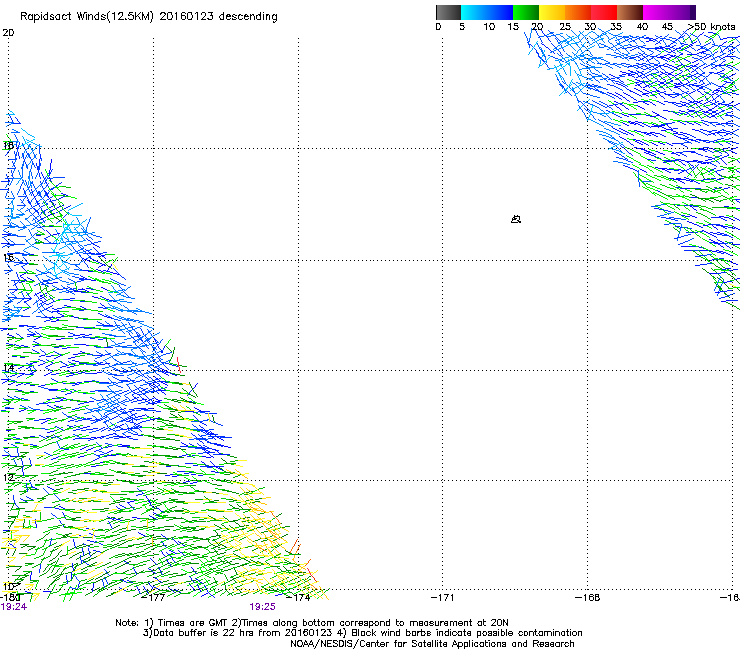Click the yellow 20-25 knots legend segment
The width and height of the screenshot is (740, 650).
(x=552, y=12)
